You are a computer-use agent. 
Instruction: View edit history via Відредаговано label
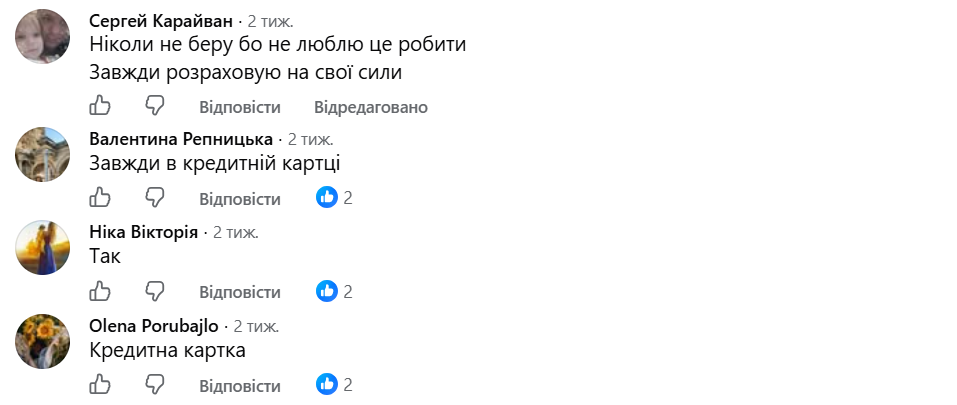(371, 107)
